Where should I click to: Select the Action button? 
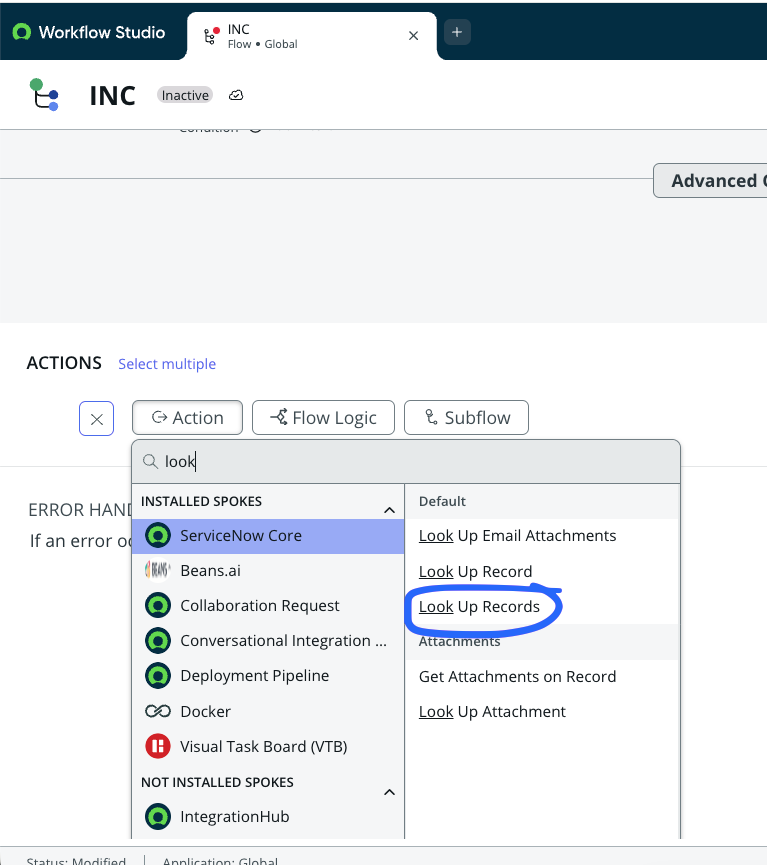(187, 418)
